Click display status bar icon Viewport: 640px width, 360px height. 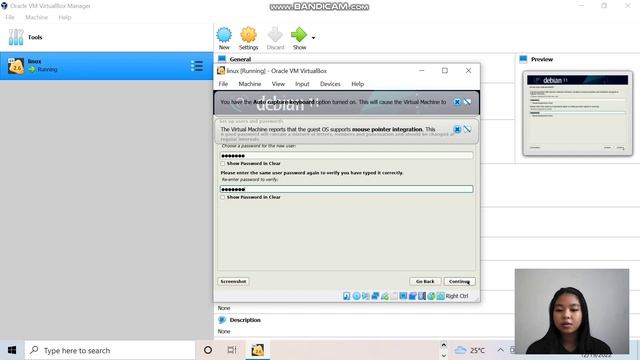click(403, 296)
